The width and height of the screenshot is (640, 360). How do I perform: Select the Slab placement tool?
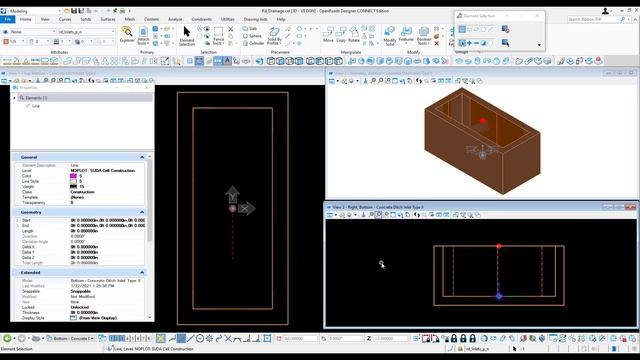click(250, 29)
